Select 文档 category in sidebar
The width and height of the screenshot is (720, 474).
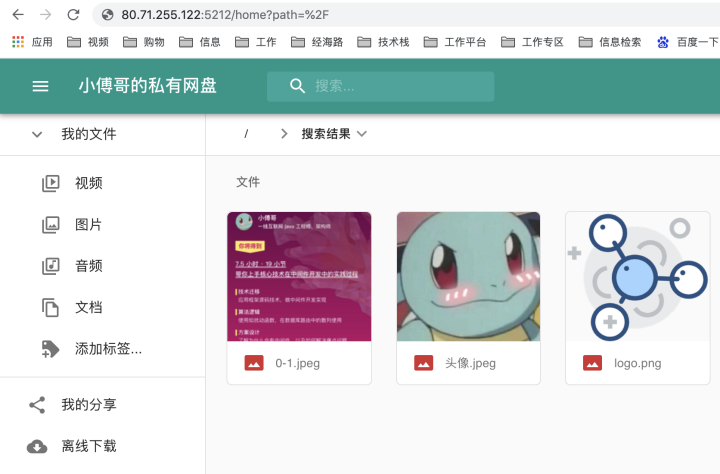point(89,307)
